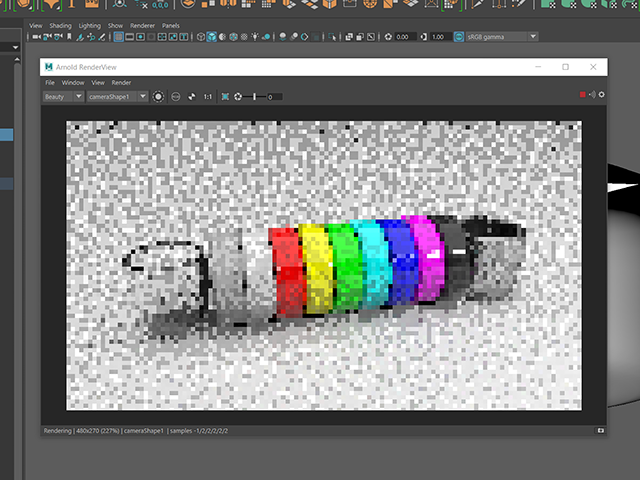This screenshot has width=640, height=480.
Task: Enable smooth shade all in viewport
Action: (211, 37)
